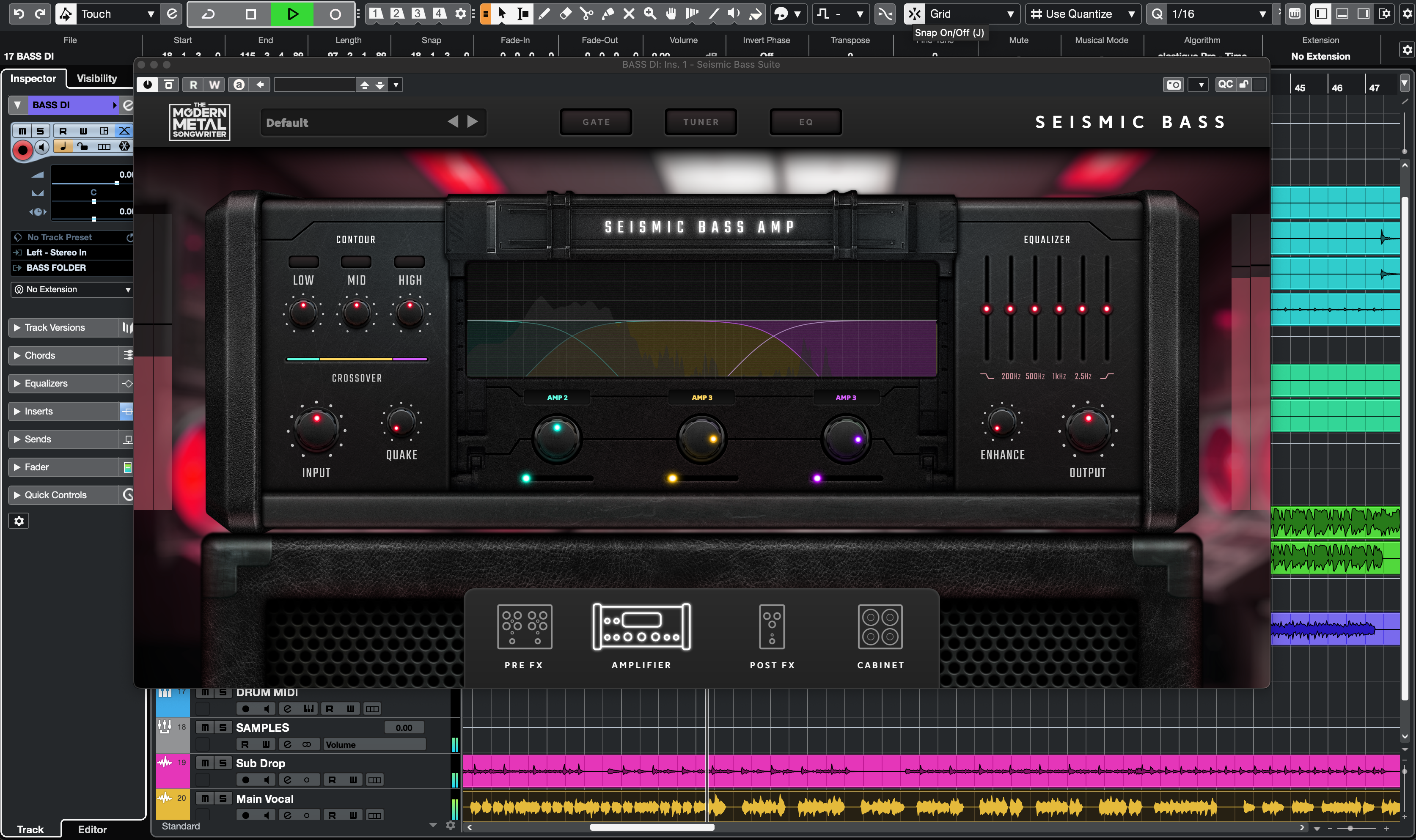Image resolution: width=1416 pixels, height=840 pixels.
Task: Click the GATE button
Action: (x=596, y=122)
